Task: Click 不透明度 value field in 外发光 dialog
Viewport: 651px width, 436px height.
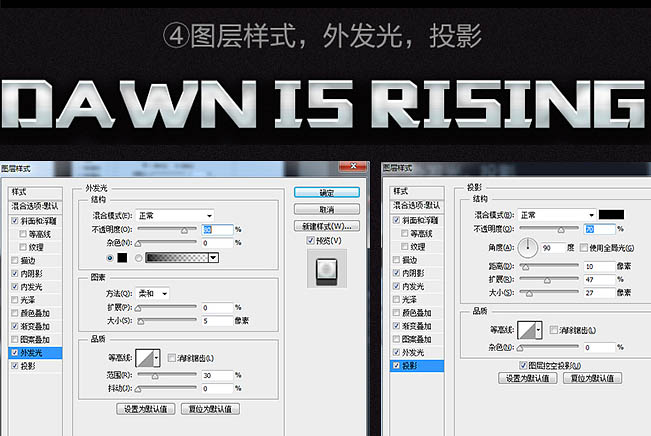Action: pyautogui.click(x=218, y=230)
